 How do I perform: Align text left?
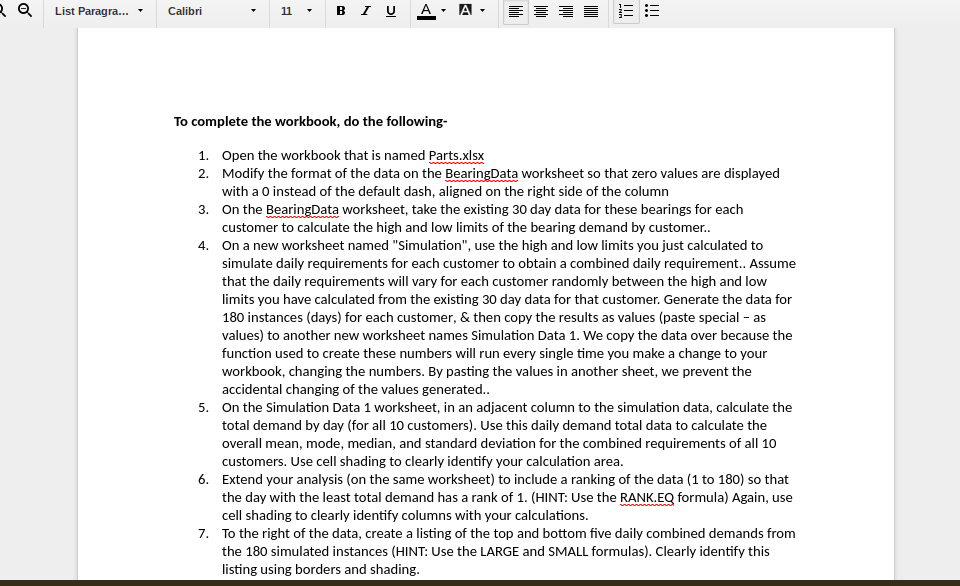(x=516, y=11)
